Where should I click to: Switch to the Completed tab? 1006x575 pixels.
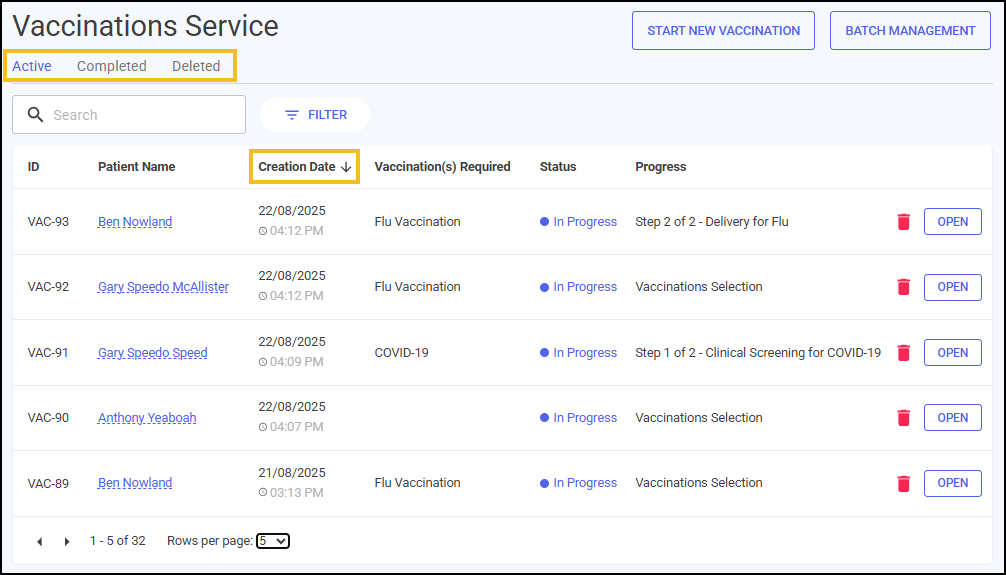click(x=112, y=66)
